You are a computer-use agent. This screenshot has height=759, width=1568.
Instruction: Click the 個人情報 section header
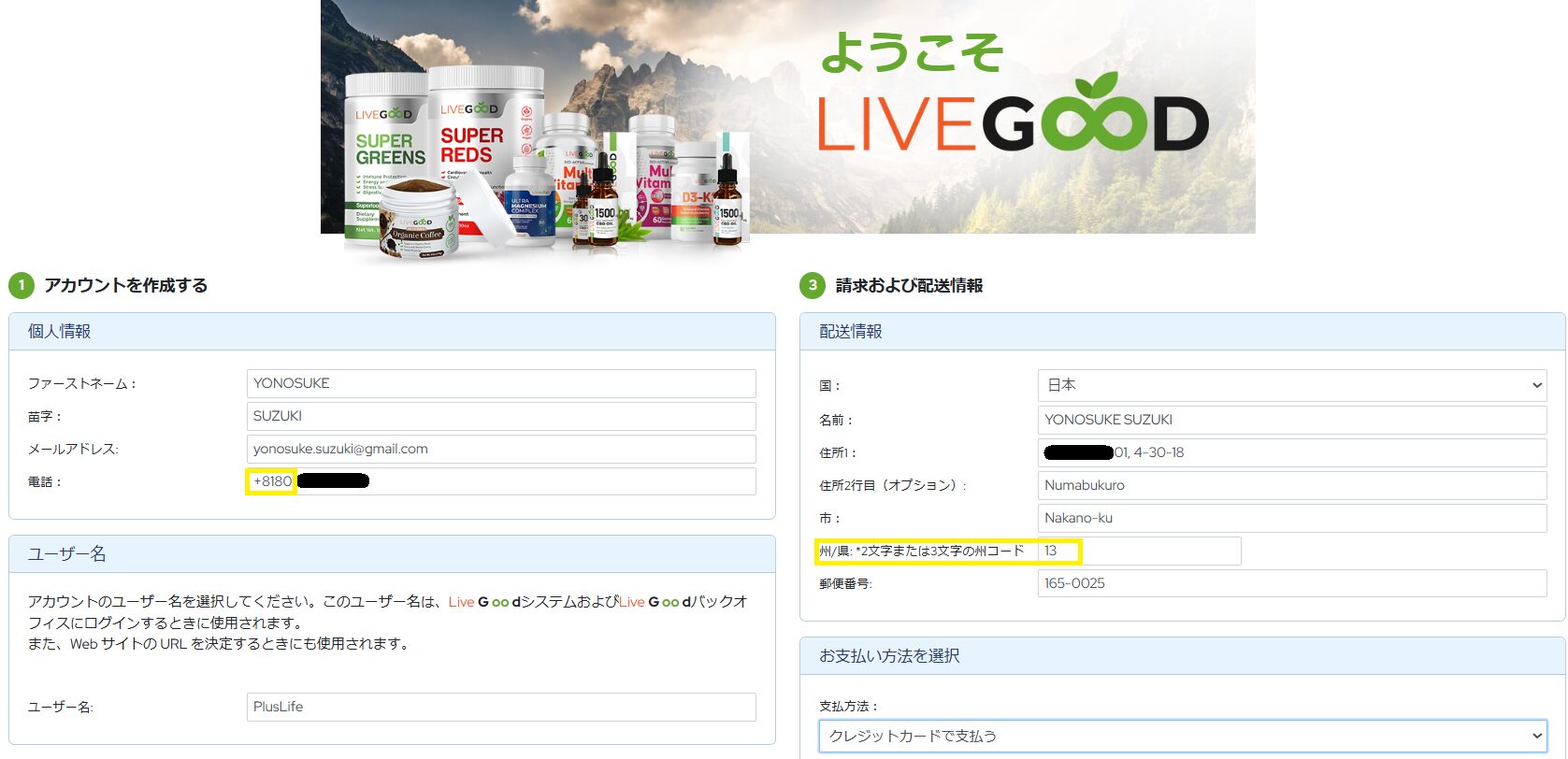pos(392,332)
